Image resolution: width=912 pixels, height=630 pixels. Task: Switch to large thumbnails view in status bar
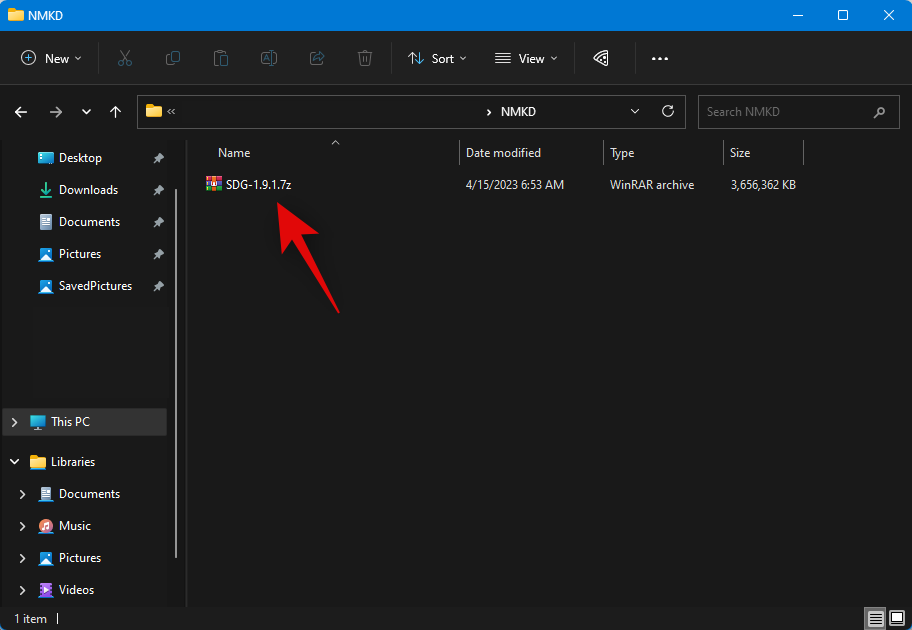click(897, 618)
